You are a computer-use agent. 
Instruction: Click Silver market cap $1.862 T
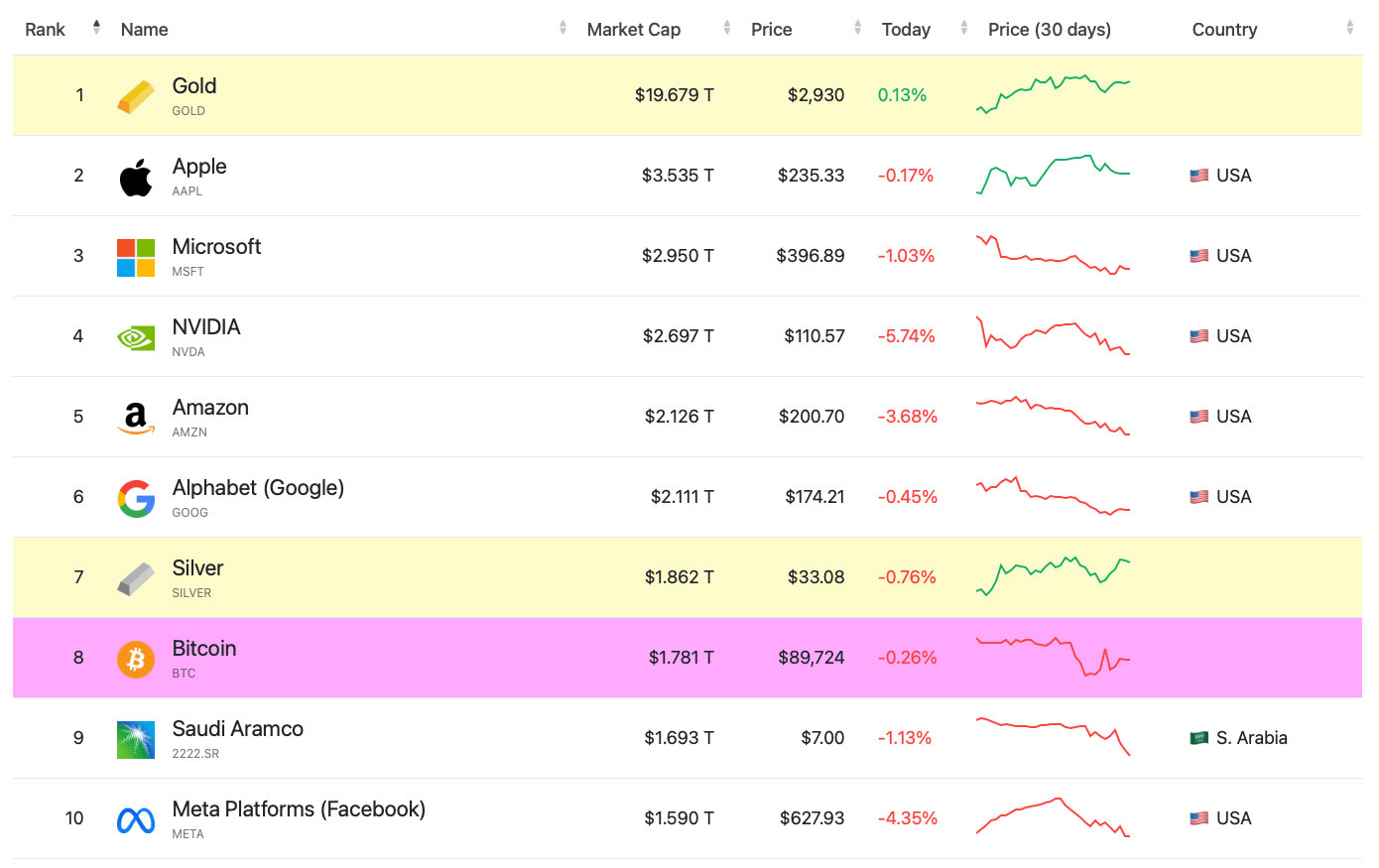(680, 577)
